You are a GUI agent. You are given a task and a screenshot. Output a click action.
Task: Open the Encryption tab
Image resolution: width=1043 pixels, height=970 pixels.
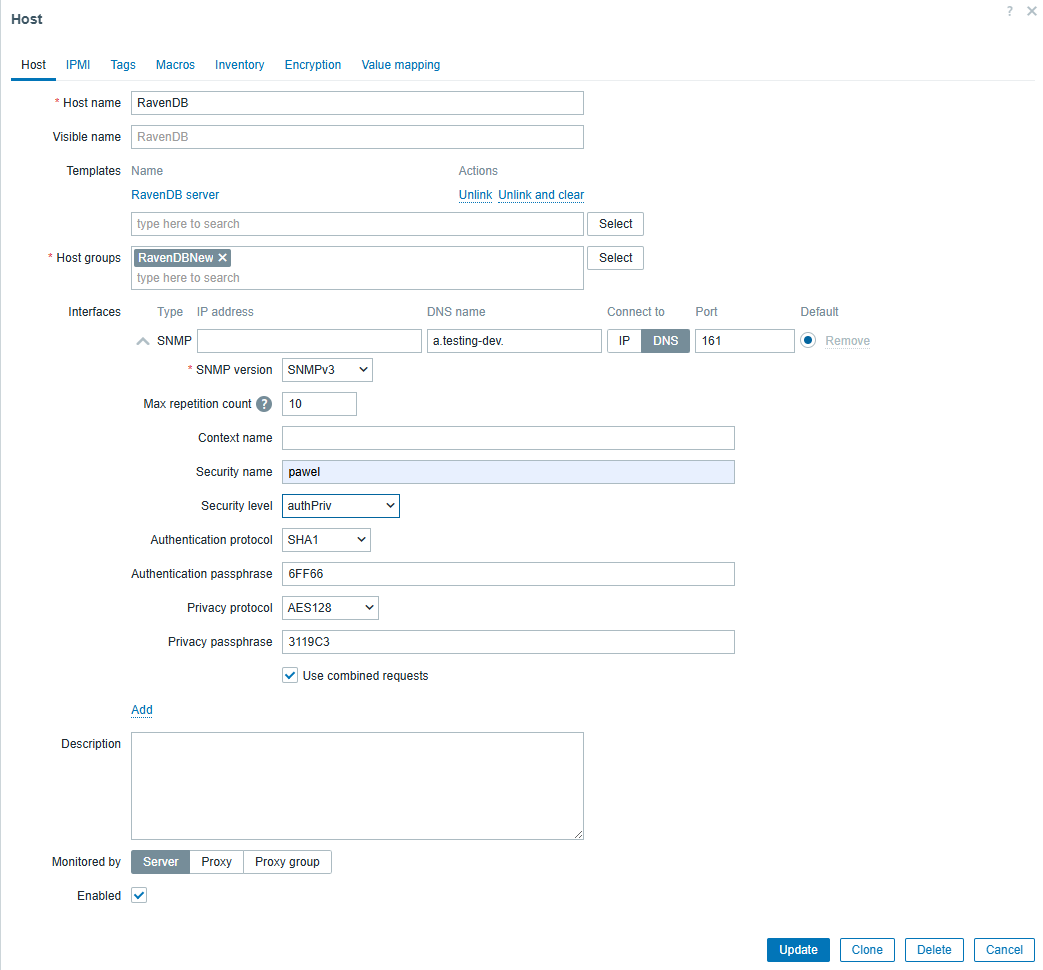point(312,65)
